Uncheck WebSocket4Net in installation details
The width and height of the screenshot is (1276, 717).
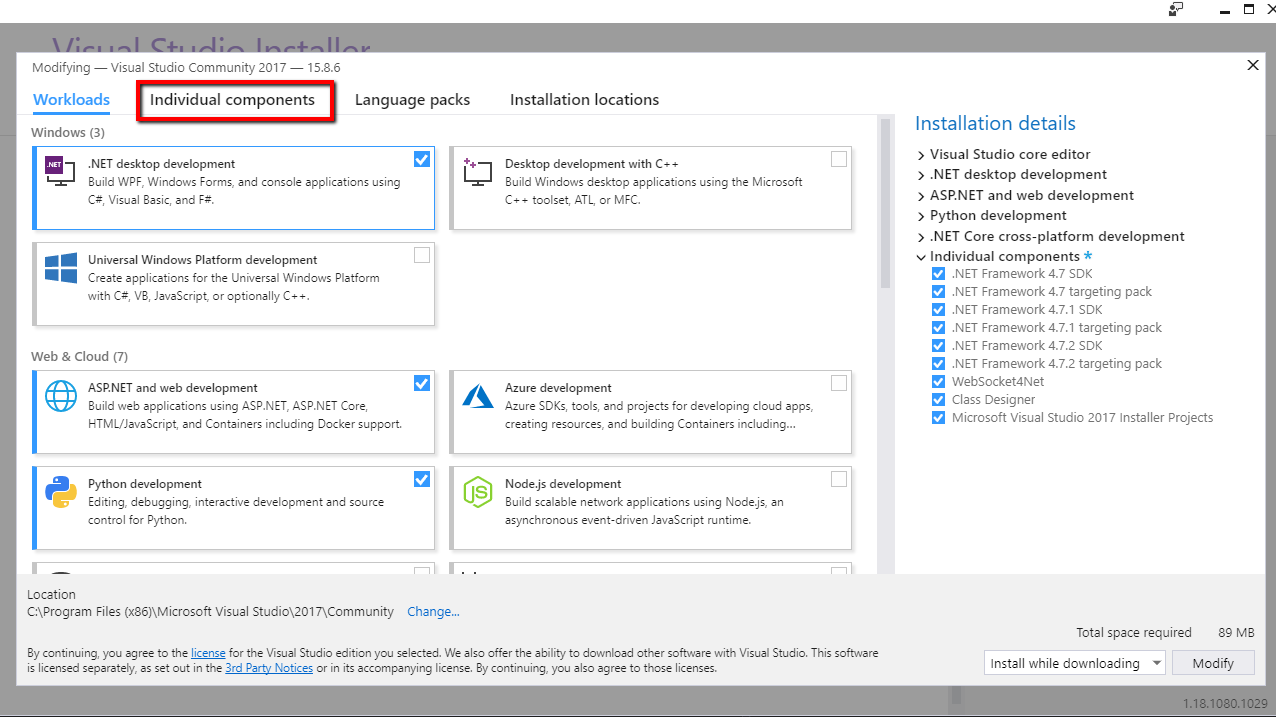pos(938,382)
